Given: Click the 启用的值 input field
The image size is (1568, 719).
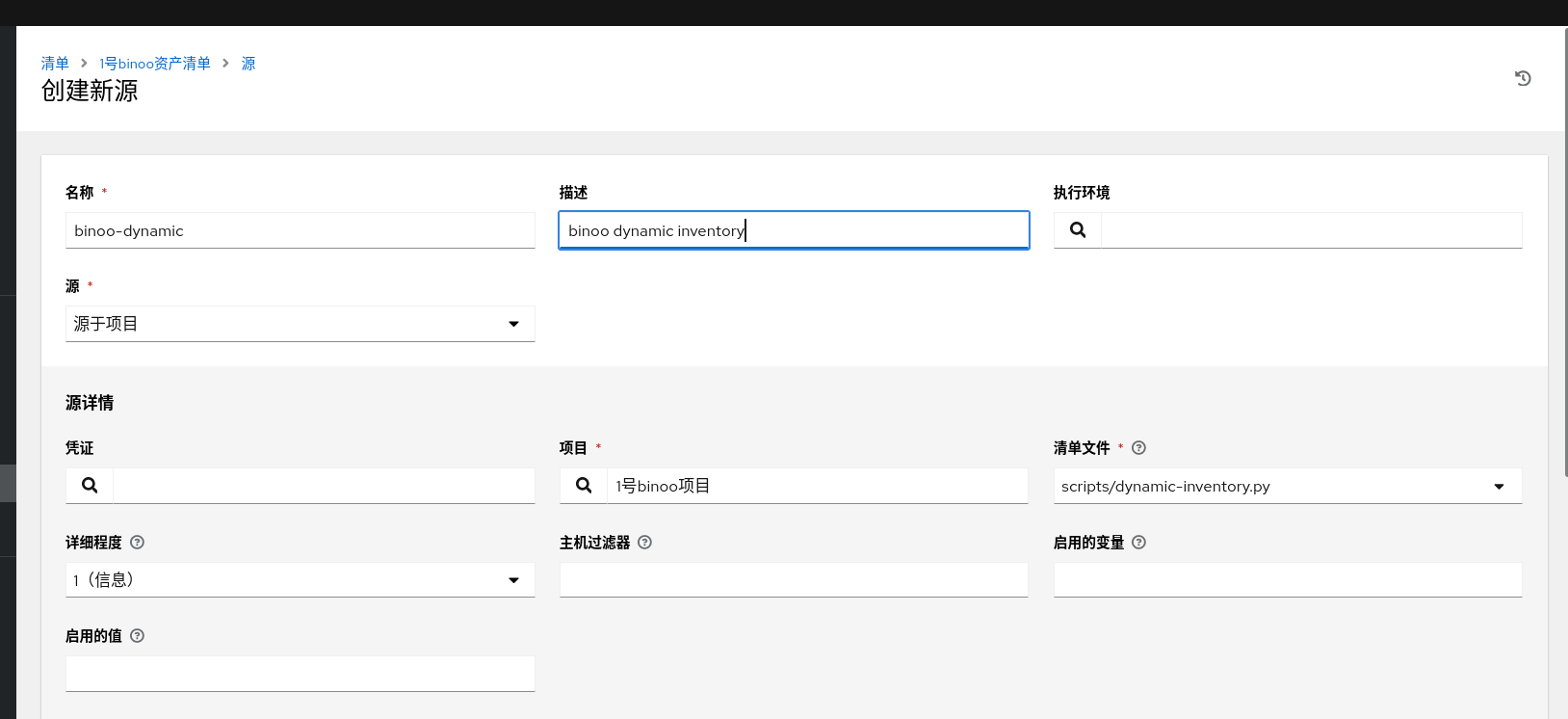Looking at the screenshot, I should (x=301, y=674).
